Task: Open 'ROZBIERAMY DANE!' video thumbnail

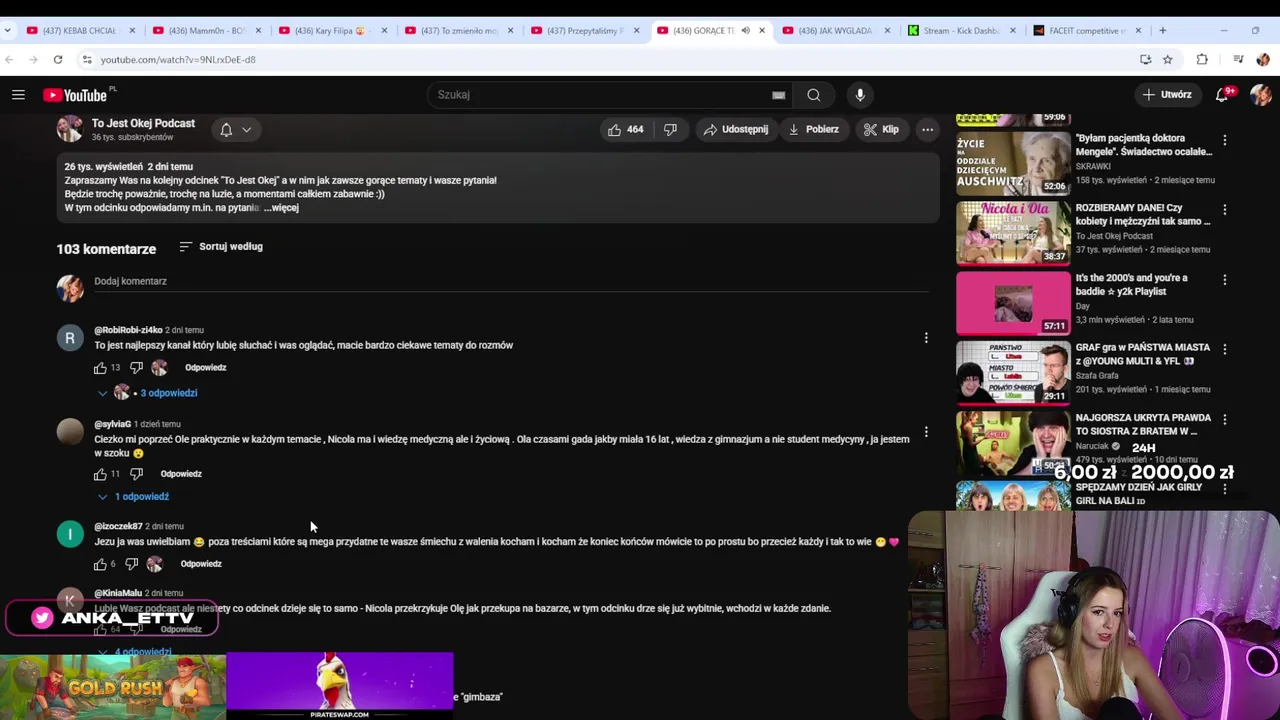Action: [x=1012, y=233]
